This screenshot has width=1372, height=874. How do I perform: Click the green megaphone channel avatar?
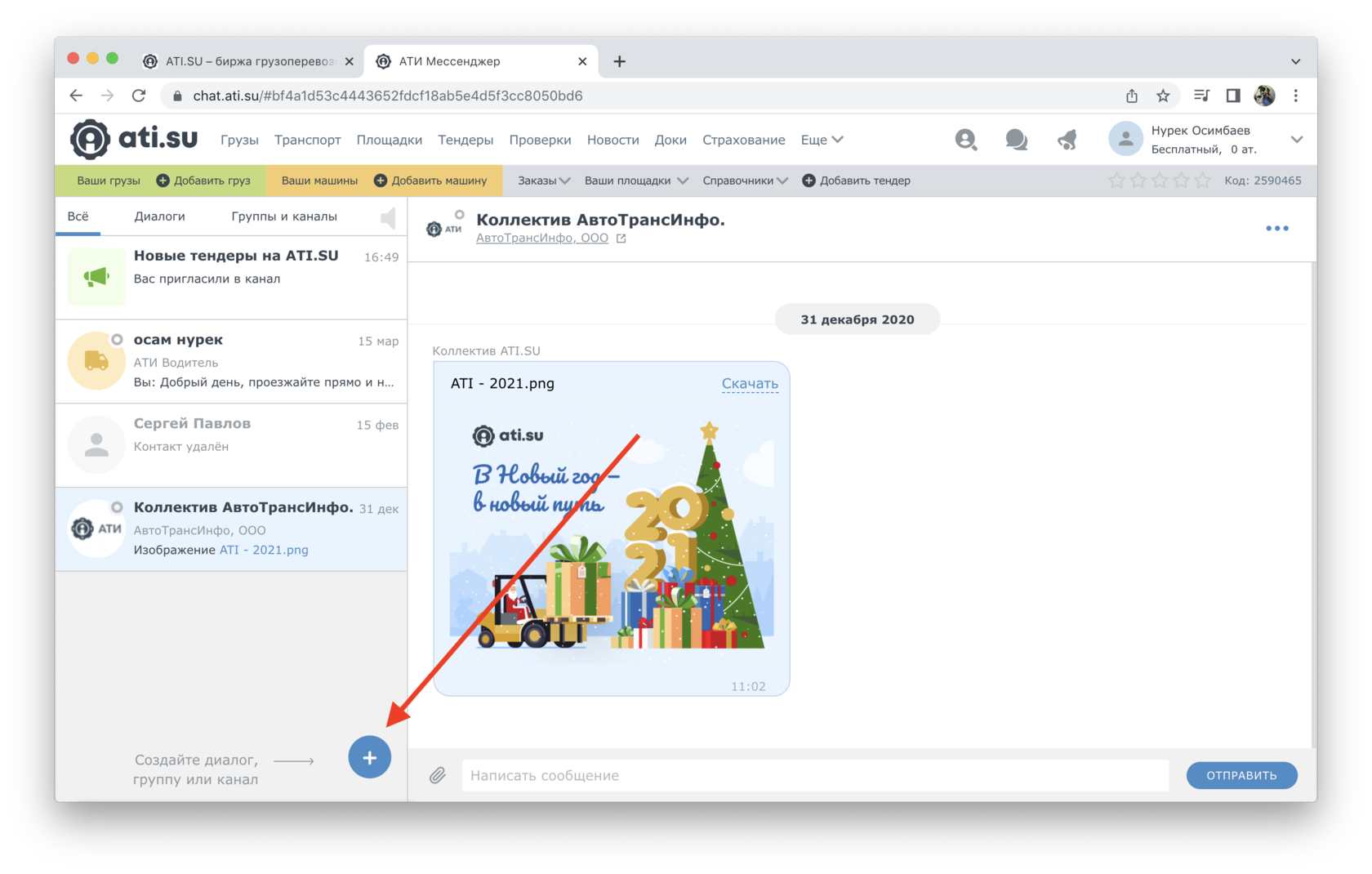(96, 277)
